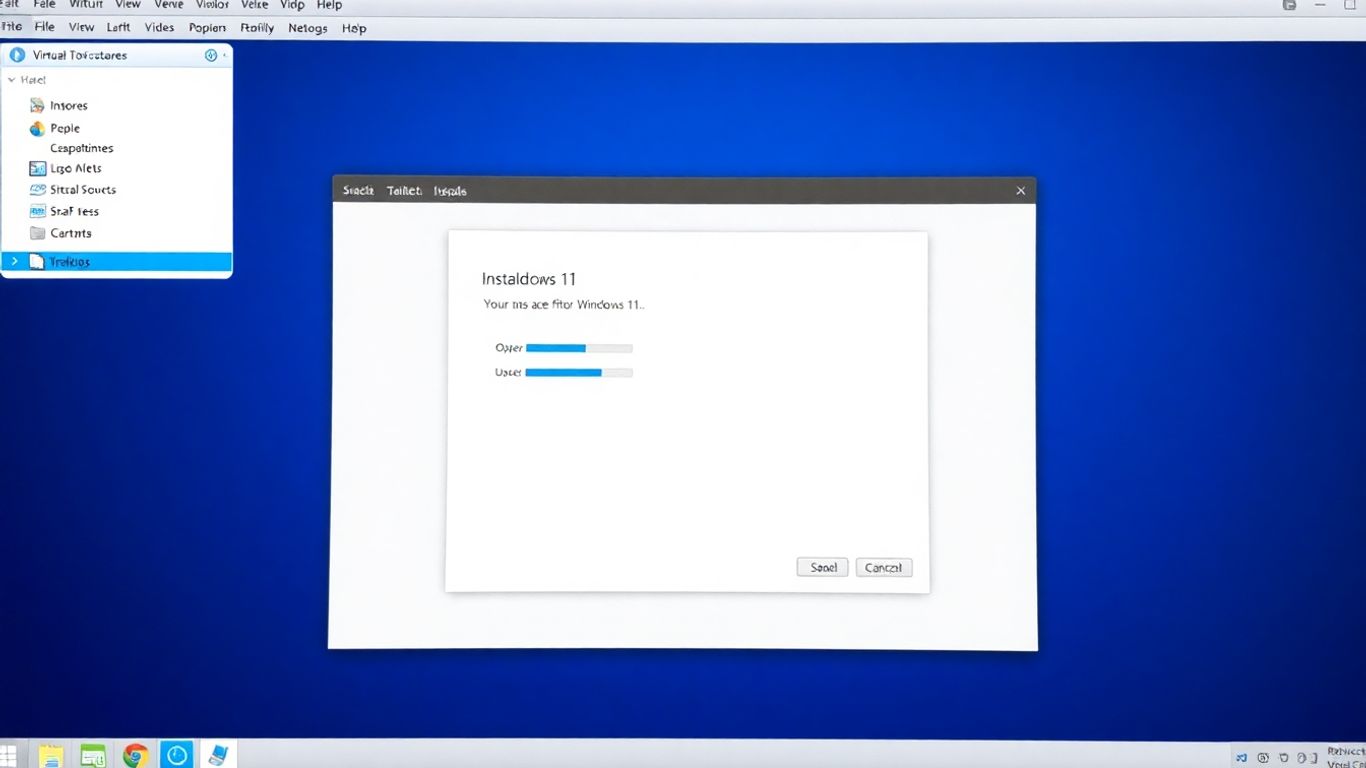Open the Vidp menu

point(292,5)
